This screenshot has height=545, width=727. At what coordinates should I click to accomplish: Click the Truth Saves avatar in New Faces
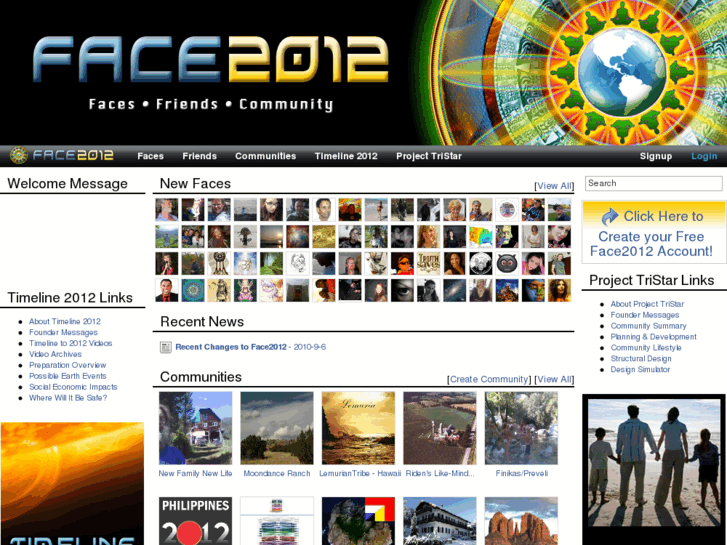pyautogui.click(x=428, y=263)
